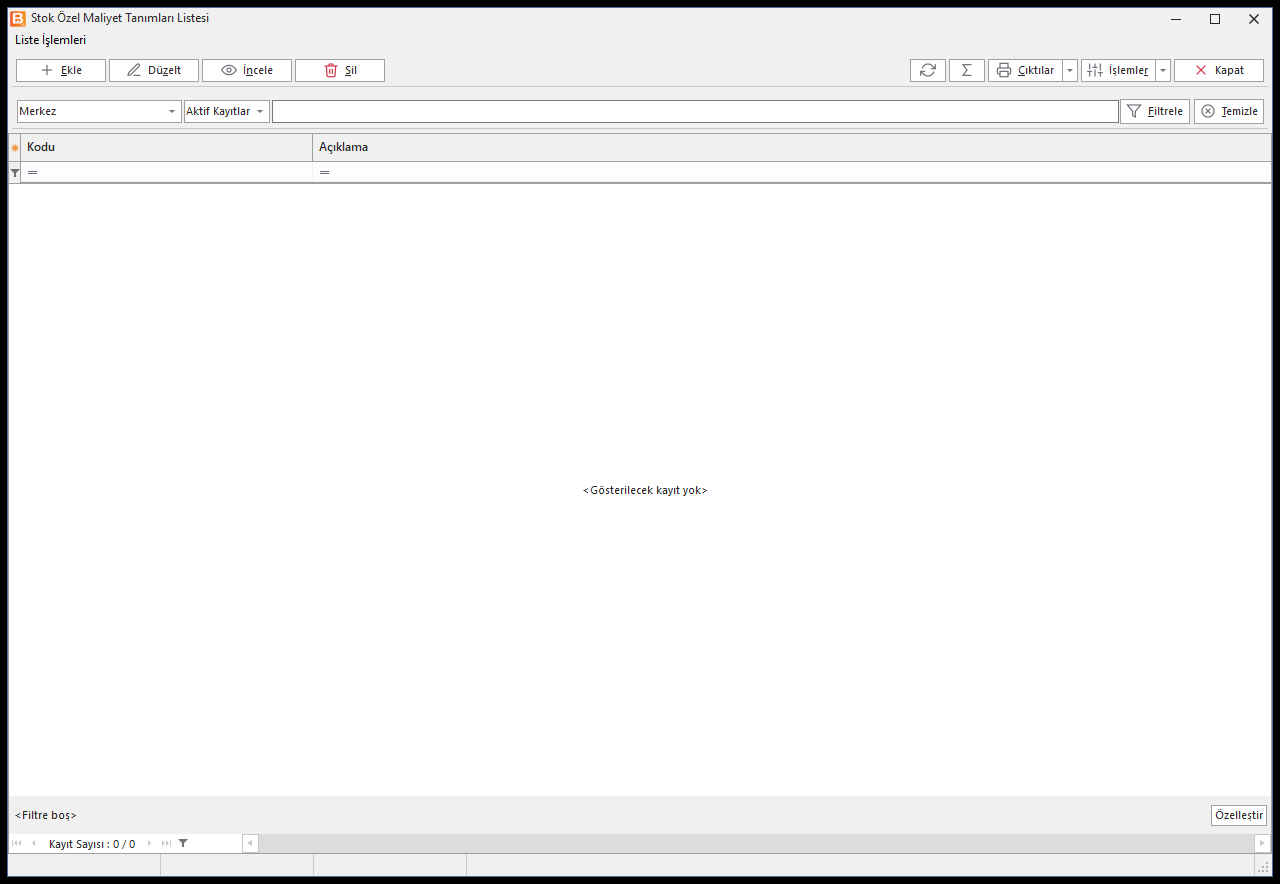The width and height of the screenshot is (1280, 884).
Task: Click the Filtrele button
Action: pos(1155,111)
